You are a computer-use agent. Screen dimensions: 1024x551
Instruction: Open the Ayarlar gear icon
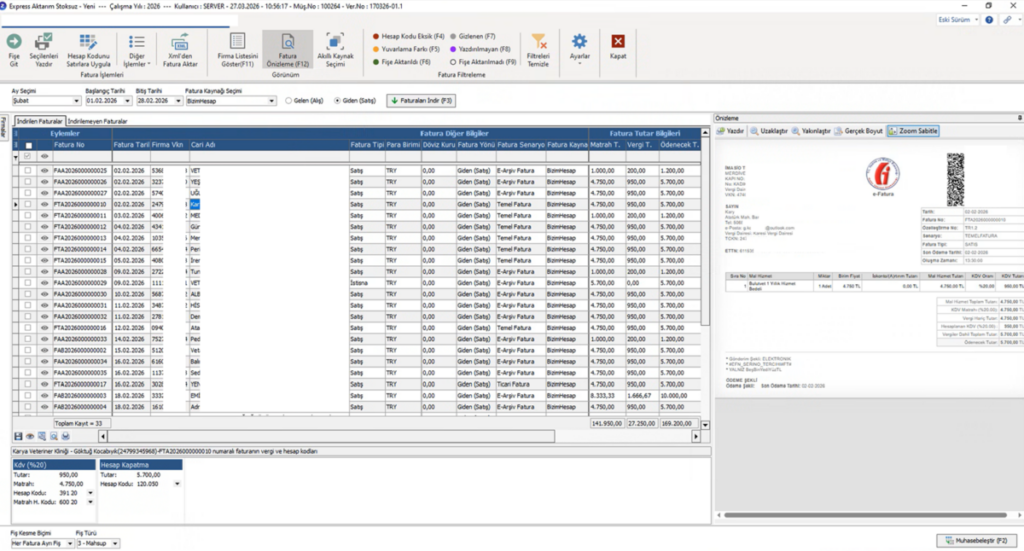click(579, 42)
